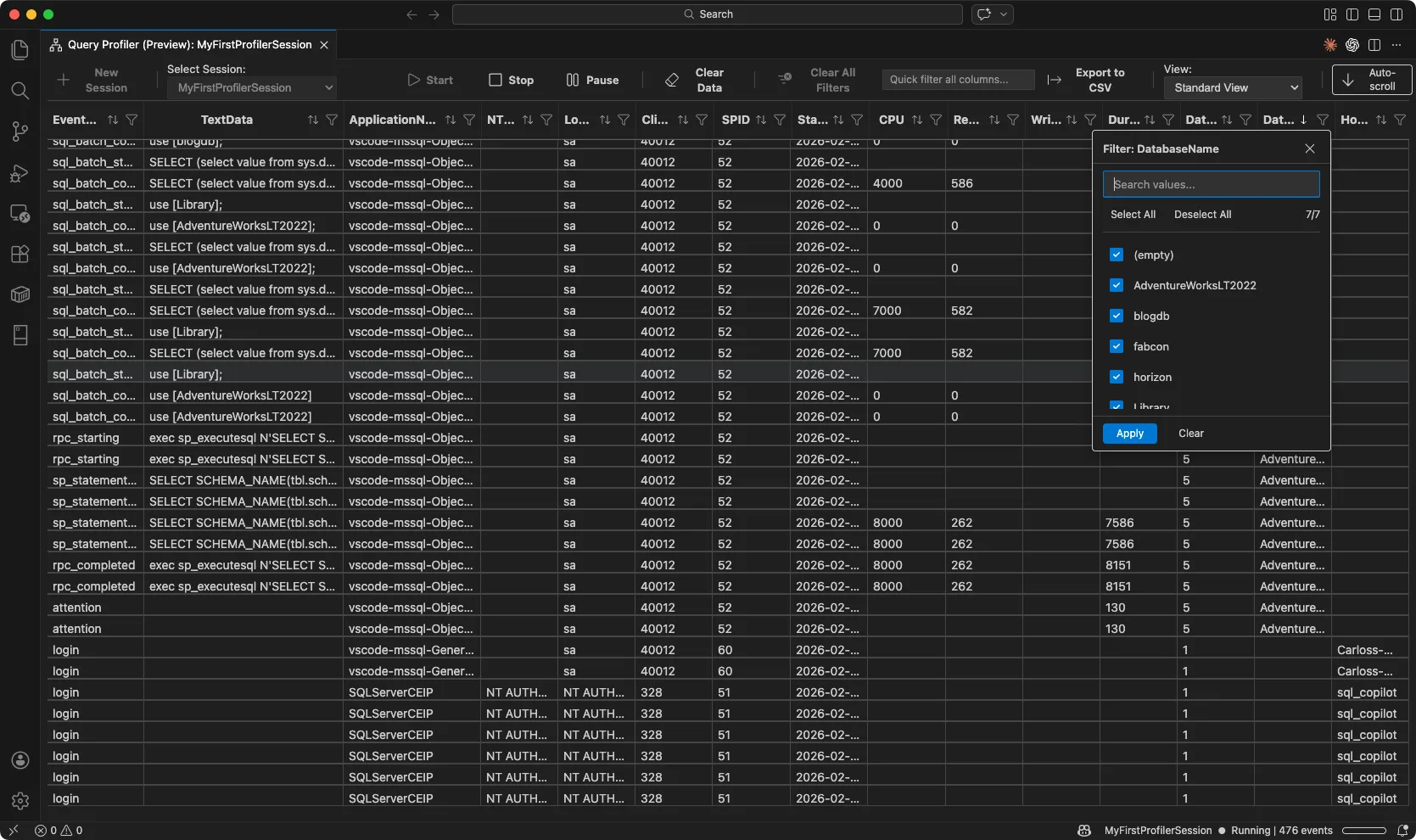This screenshot has width=1416, height=840.
Task: Click Deselect All in the filter dialog
Action: (1202, 215)
